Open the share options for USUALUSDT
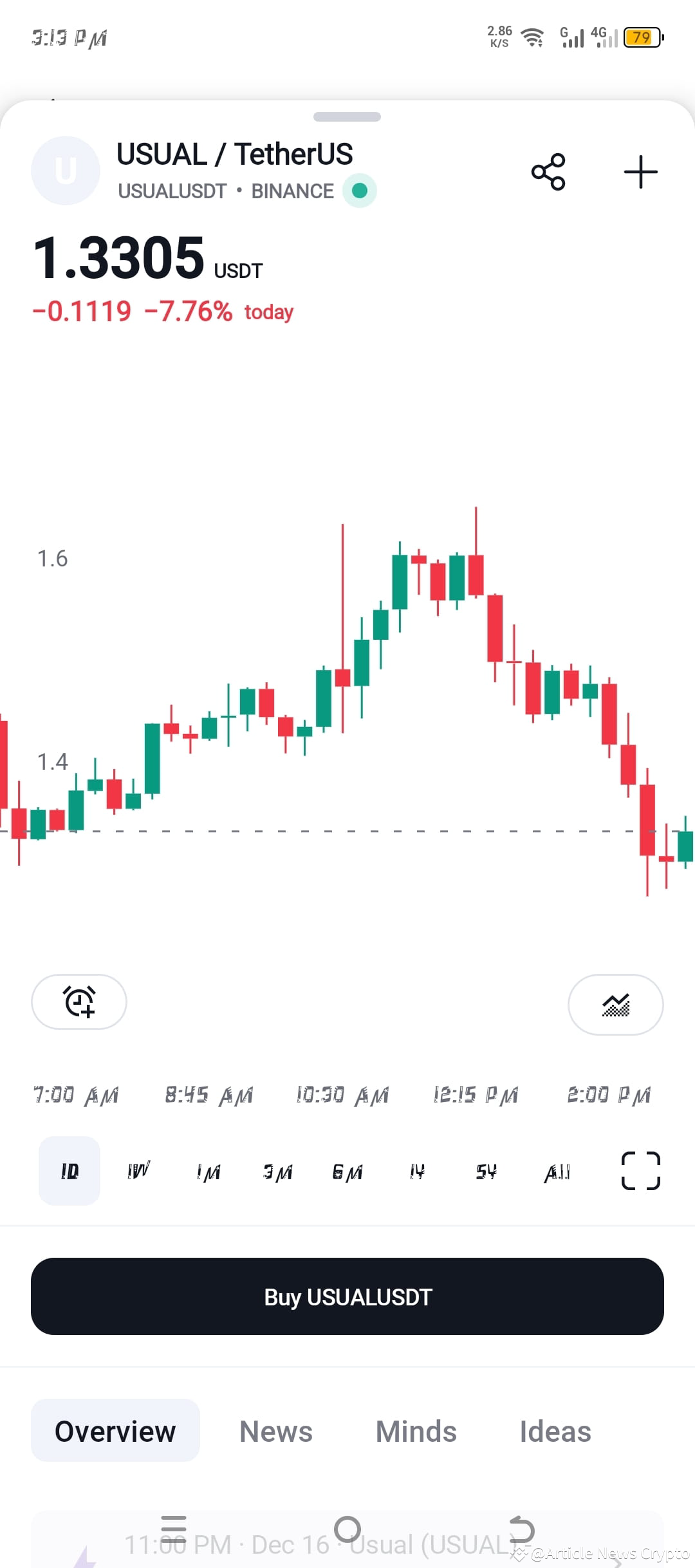This screenshot has height=1568, width=695. point(547,171)
